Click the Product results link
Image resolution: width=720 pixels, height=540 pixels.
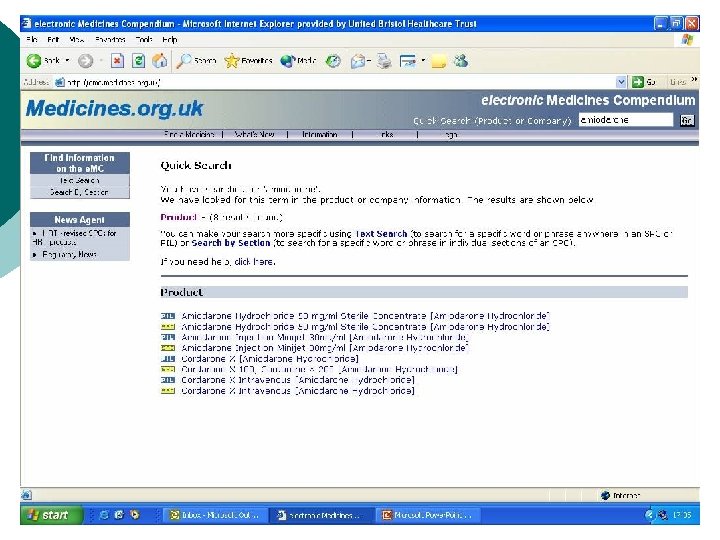pos(179,217)
